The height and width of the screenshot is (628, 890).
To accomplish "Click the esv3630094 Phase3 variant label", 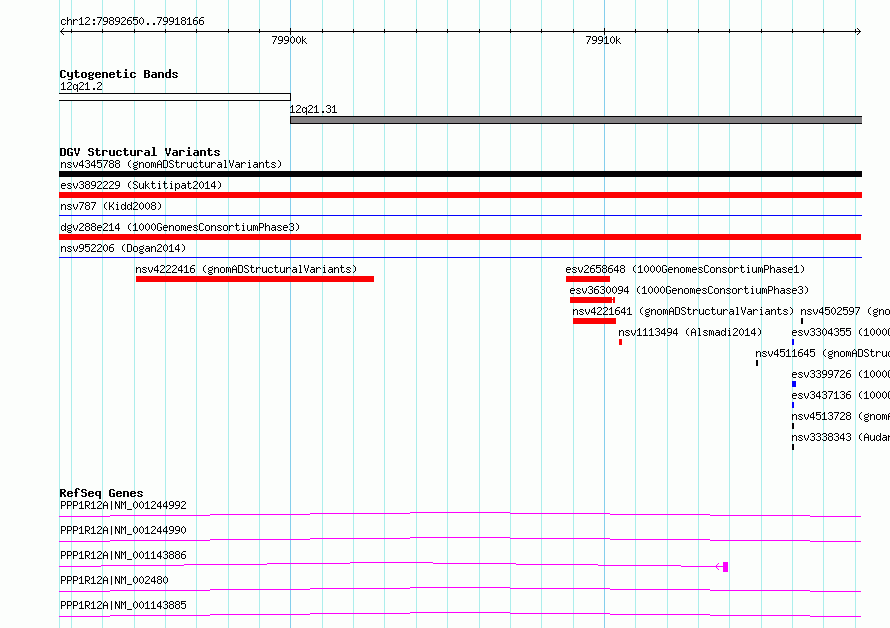I will (x=689, y=290).
